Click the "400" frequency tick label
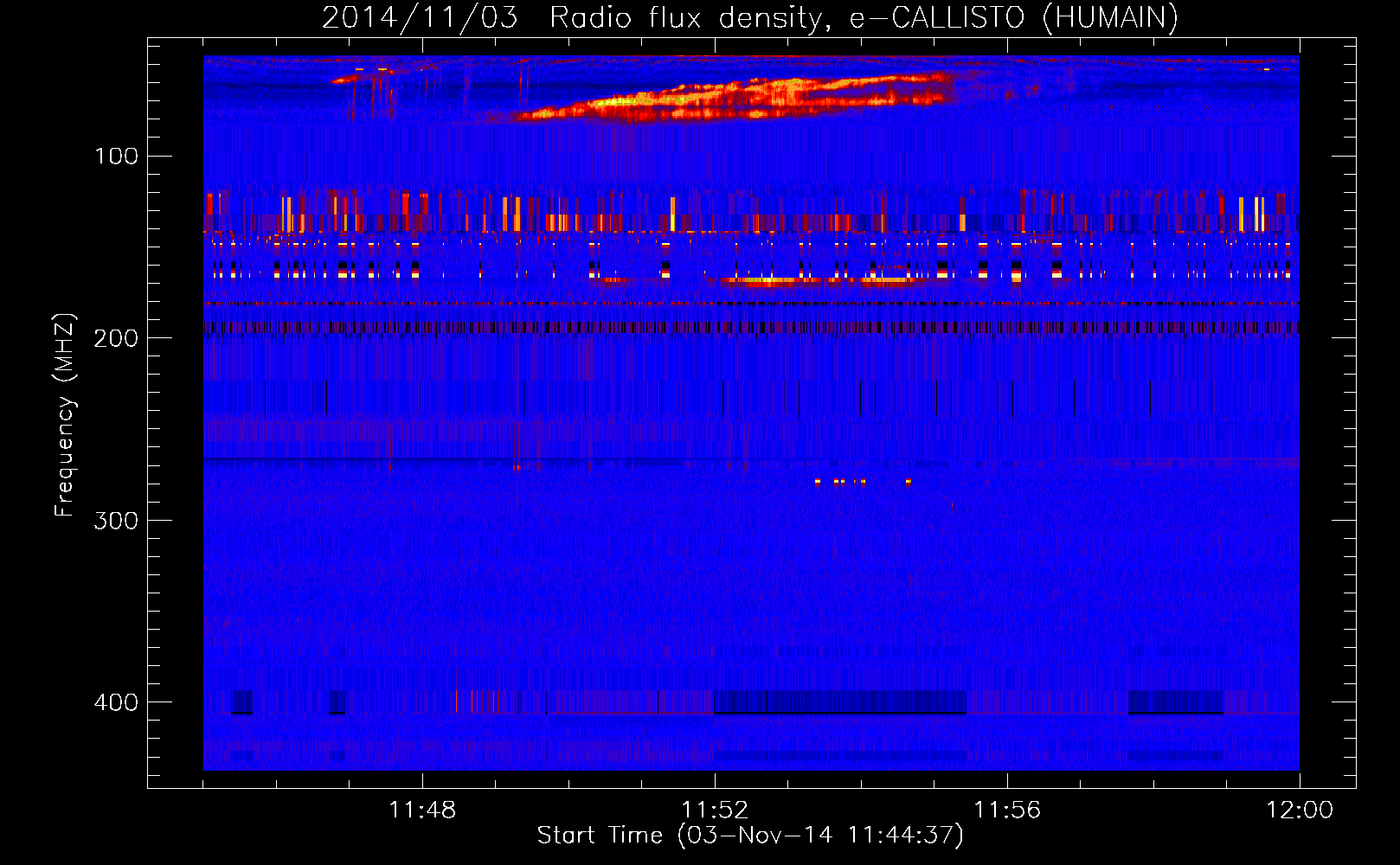The height and width of the screenshot is (865, 1400). click(116, 702)
